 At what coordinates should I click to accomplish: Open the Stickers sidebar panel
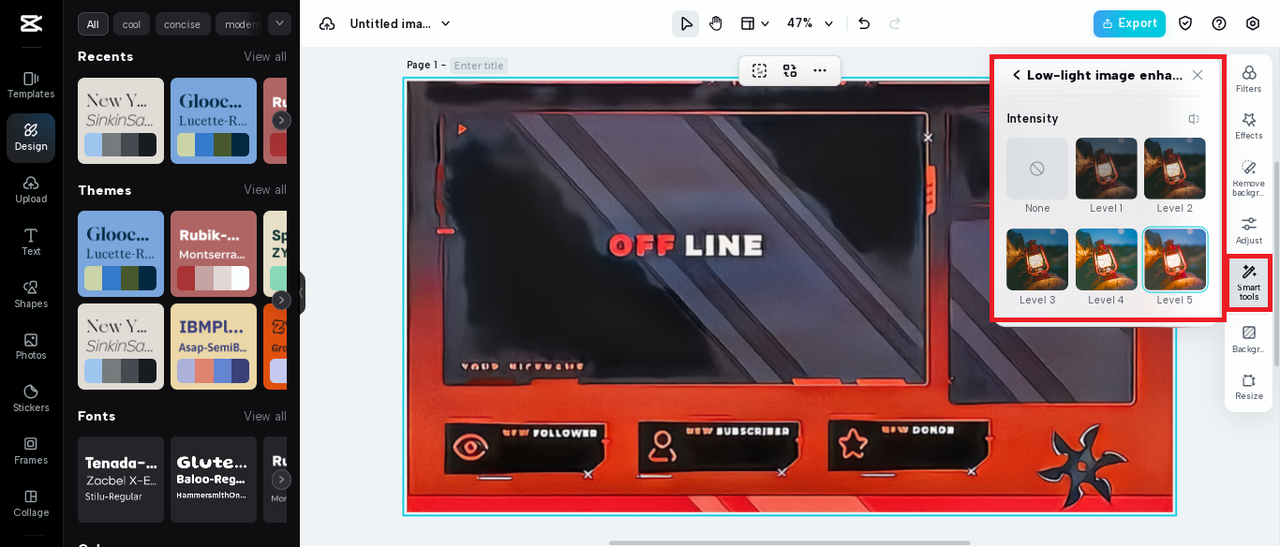coord(31,398)
